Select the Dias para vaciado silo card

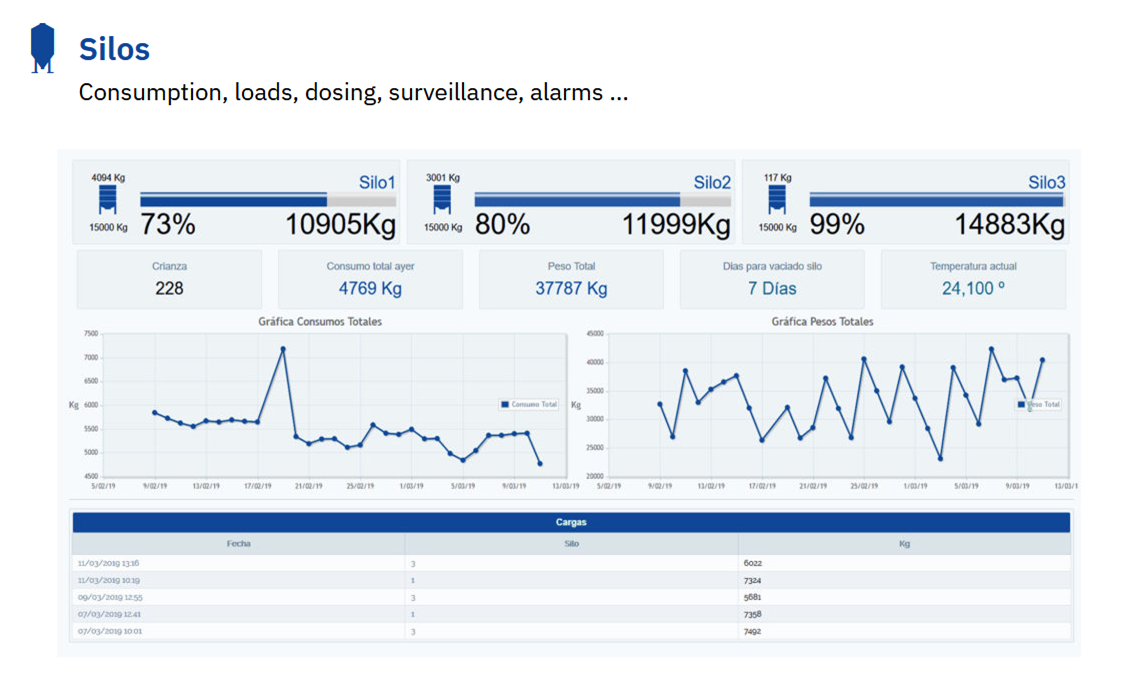[772, 279]
